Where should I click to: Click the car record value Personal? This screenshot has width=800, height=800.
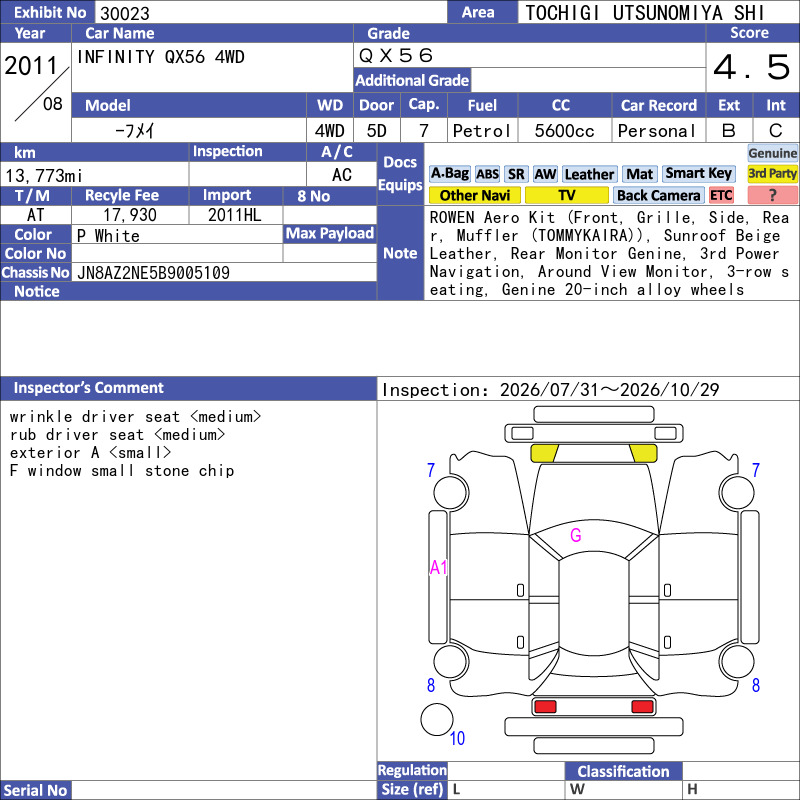[x=657, y=131]
